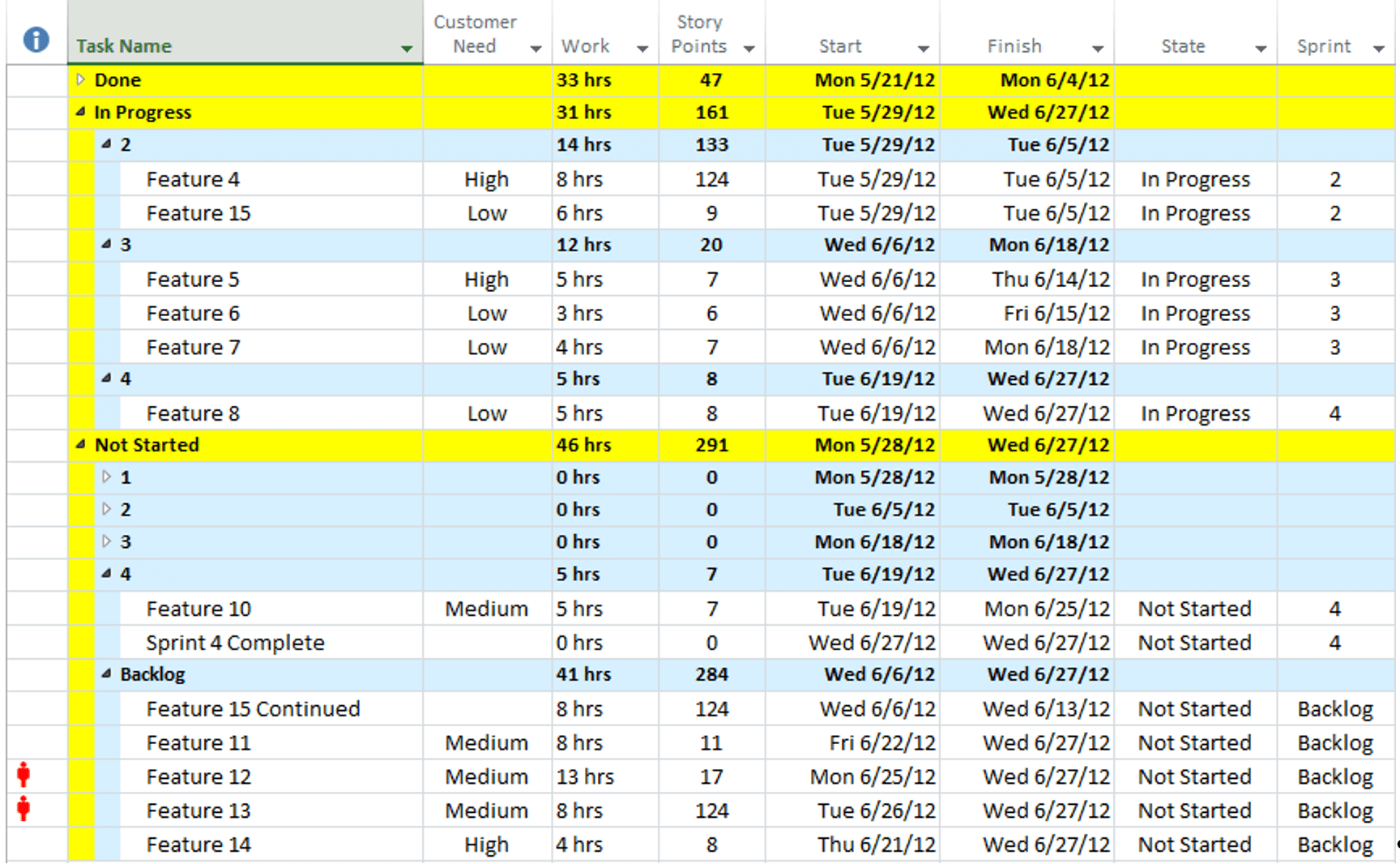Image resolution: width=1400 pixels, height=864 pixels.
Task: Expand sprint 3 under Not Started
Action: pyautogui.click(x=106, y=541)
